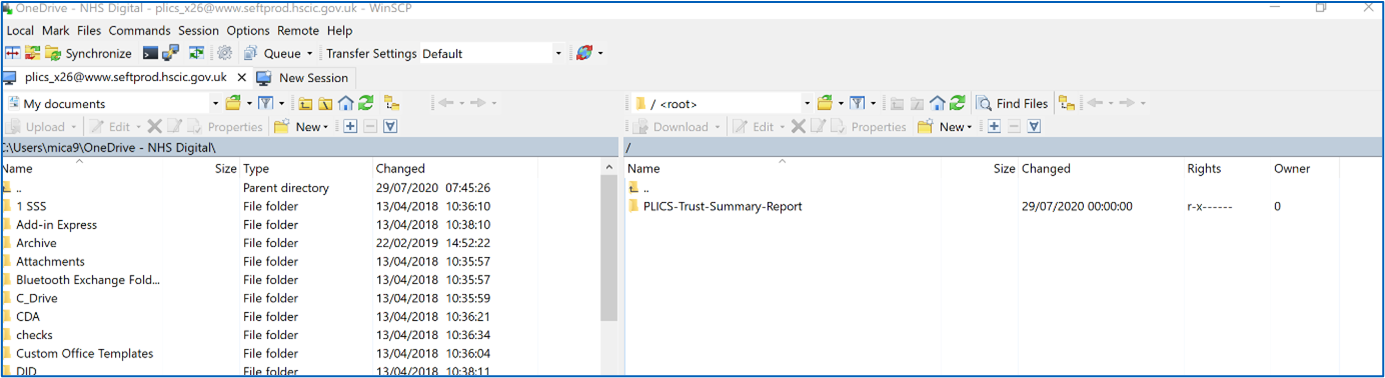Refresh the remote panel

click(x=958, y=103)
